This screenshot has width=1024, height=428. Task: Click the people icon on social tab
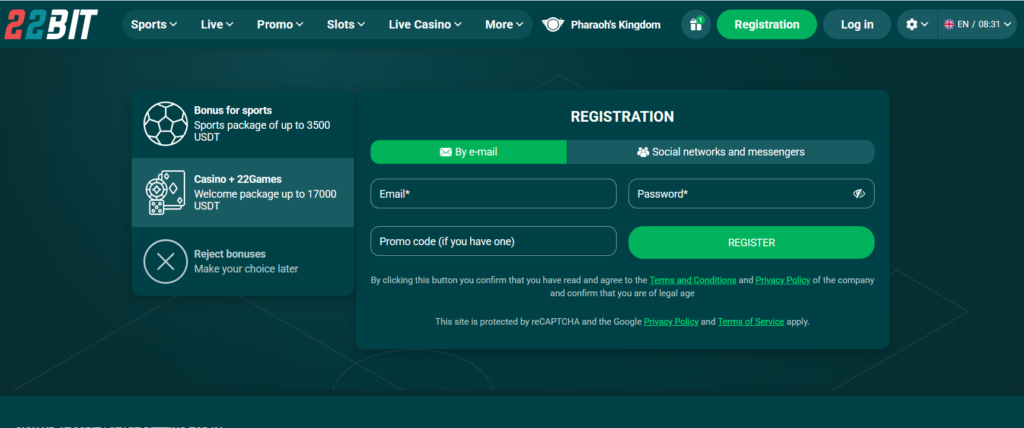point(643,152)
